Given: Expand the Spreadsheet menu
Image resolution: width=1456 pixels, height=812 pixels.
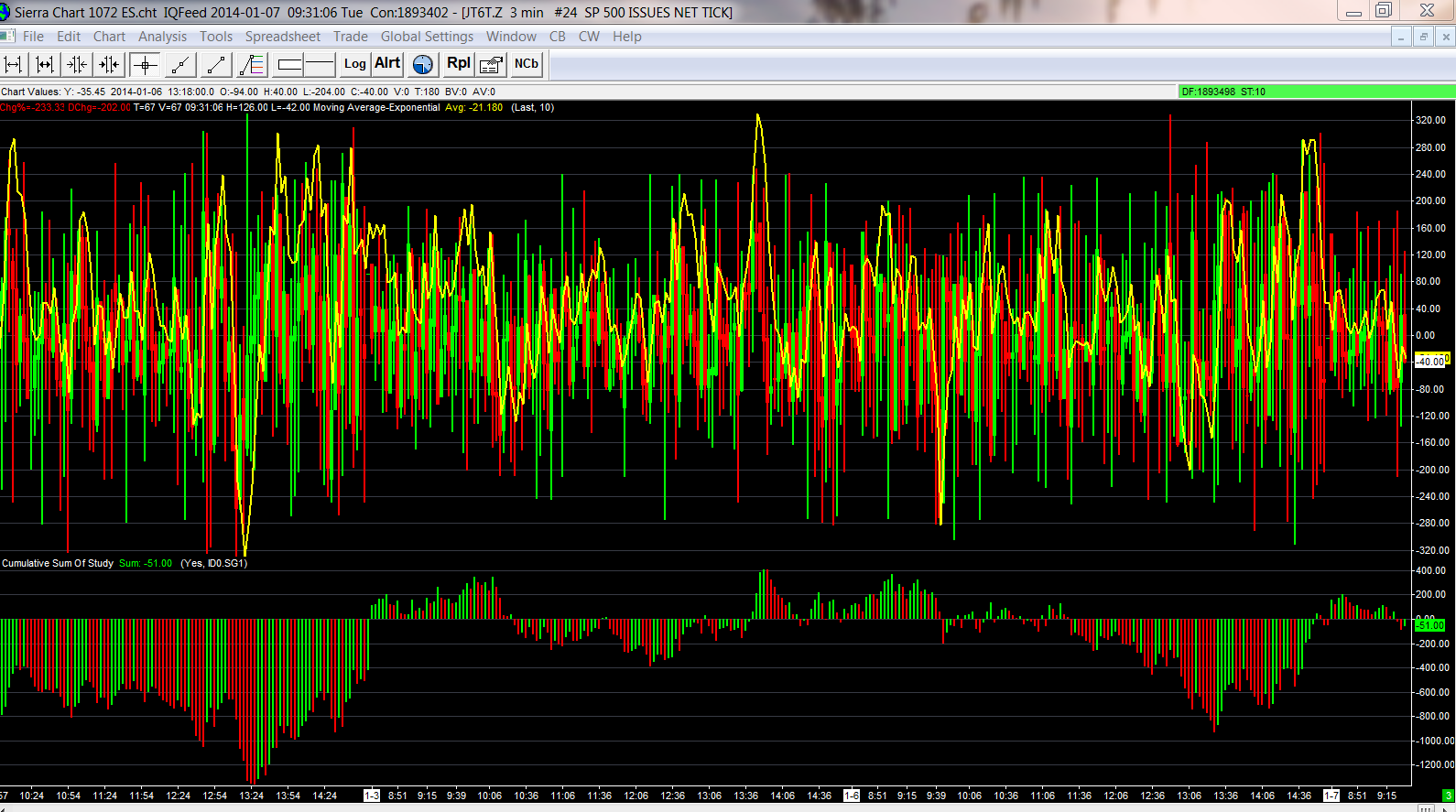Looking at the screenshot, I should [282, 37].
